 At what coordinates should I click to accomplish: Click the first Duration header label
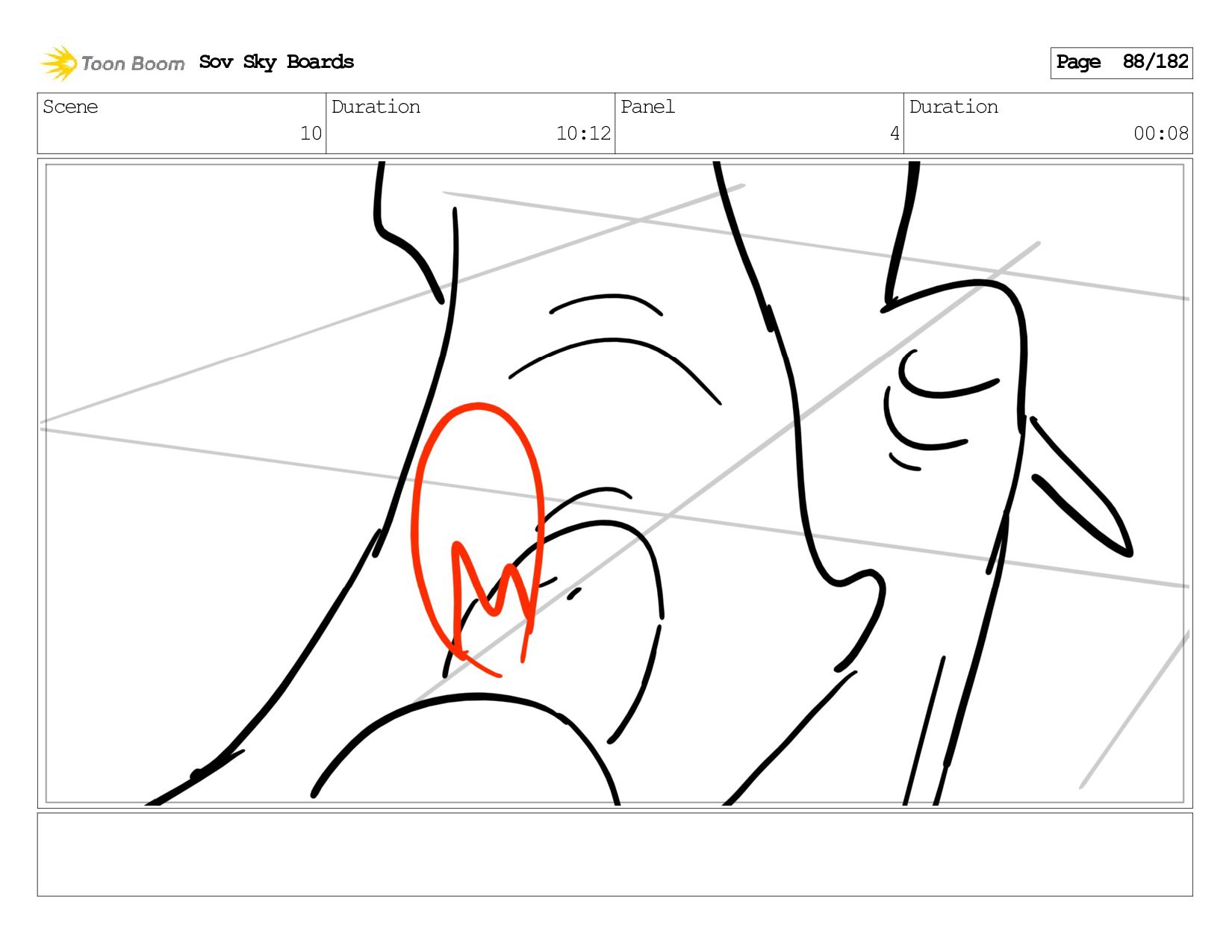tap(376, 107)
